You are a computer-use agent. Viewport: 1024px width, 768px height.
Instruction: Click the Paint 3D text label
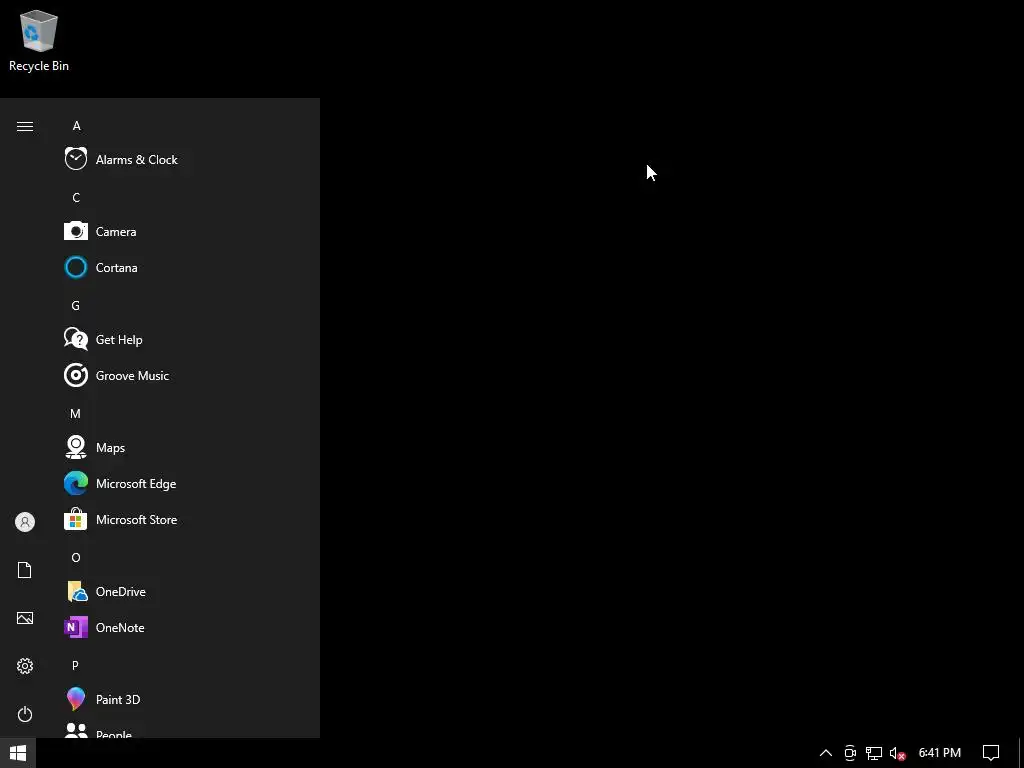coord(118,699)
